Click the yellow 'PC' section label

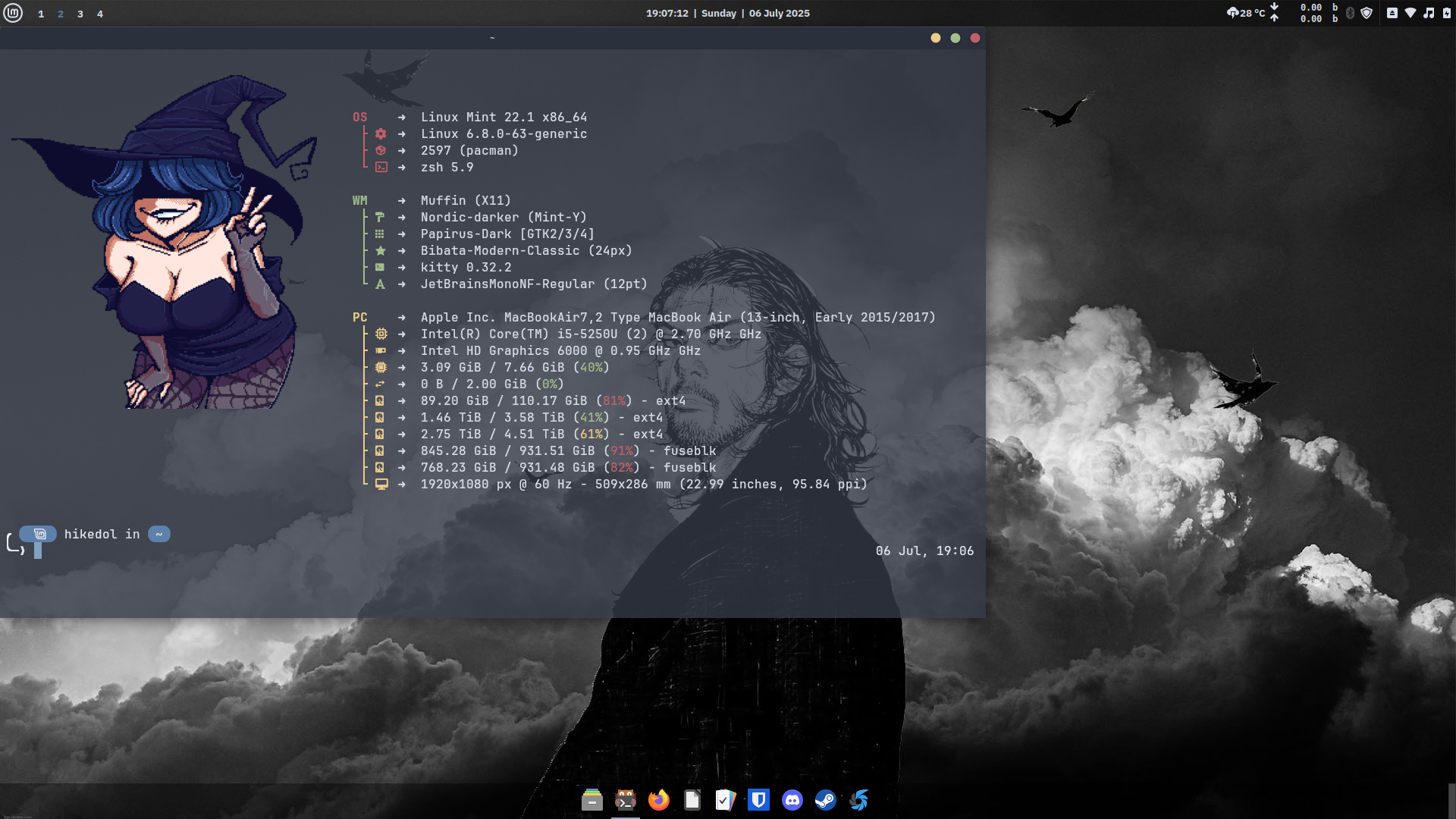coord(359,317)
